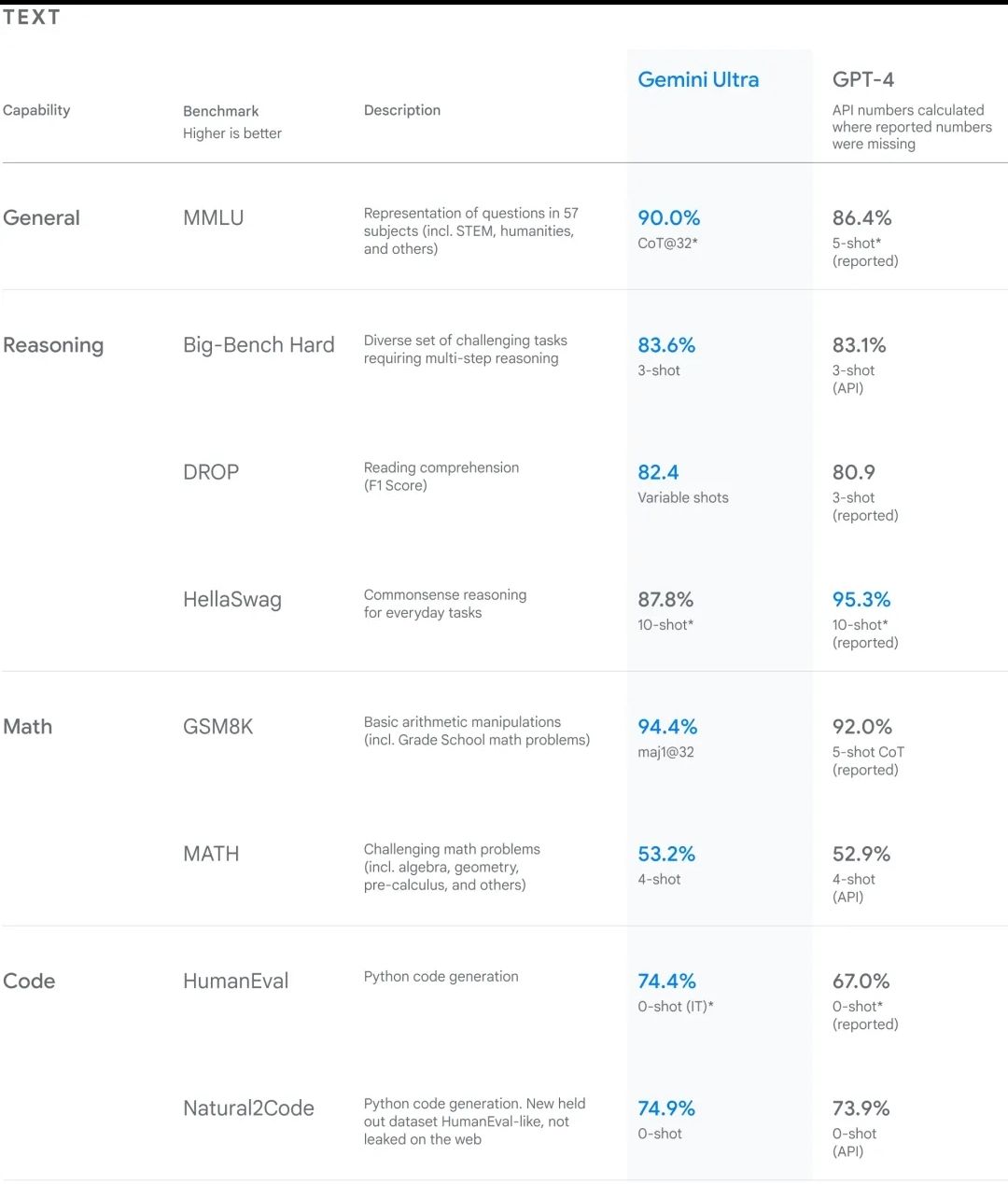
Task: Select the Reasoning capability row label
Action: click(53, 345)
